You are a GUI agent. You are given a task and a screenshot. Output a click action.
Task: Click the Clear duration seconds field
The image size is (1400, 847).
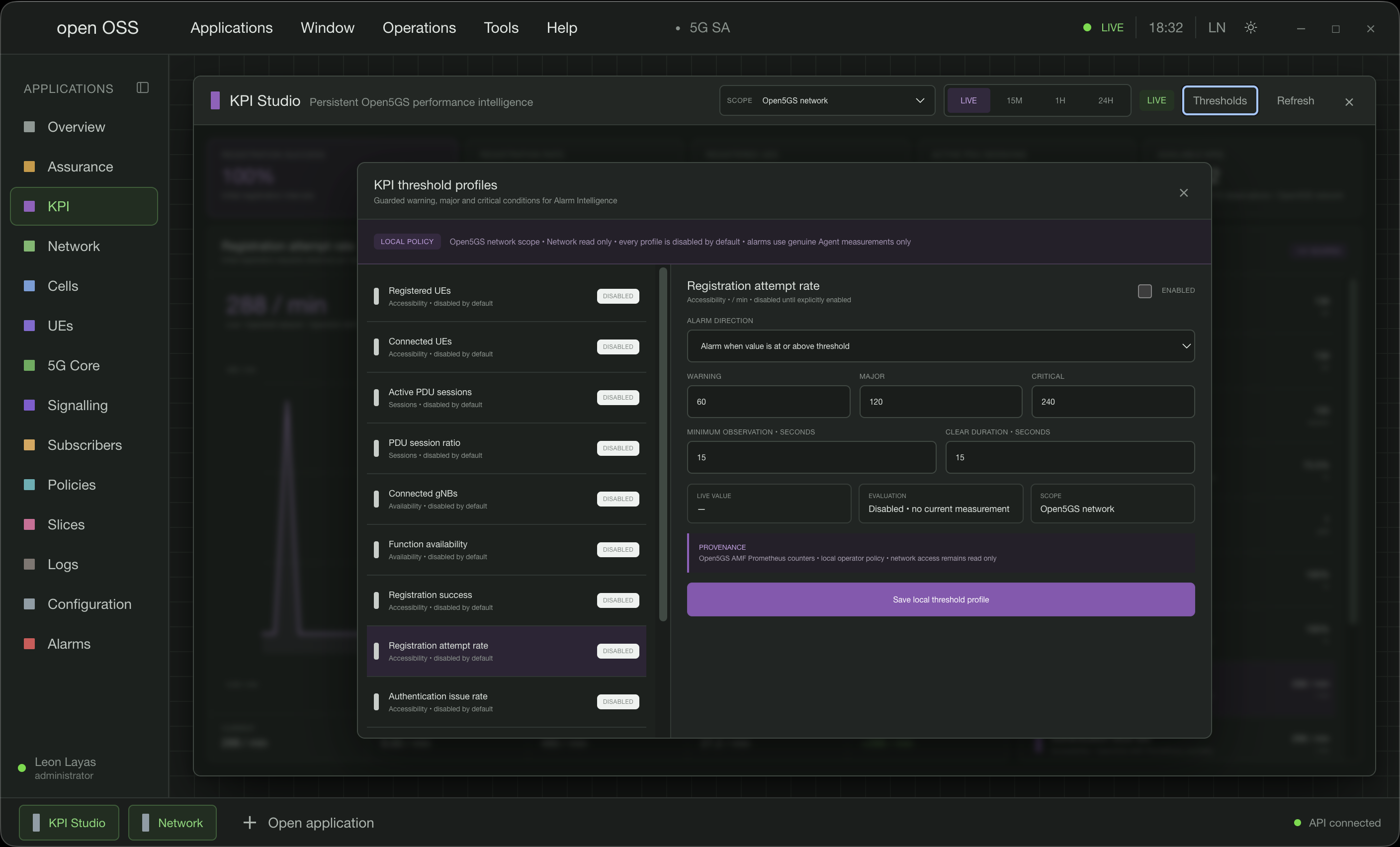coord(1069,457)
